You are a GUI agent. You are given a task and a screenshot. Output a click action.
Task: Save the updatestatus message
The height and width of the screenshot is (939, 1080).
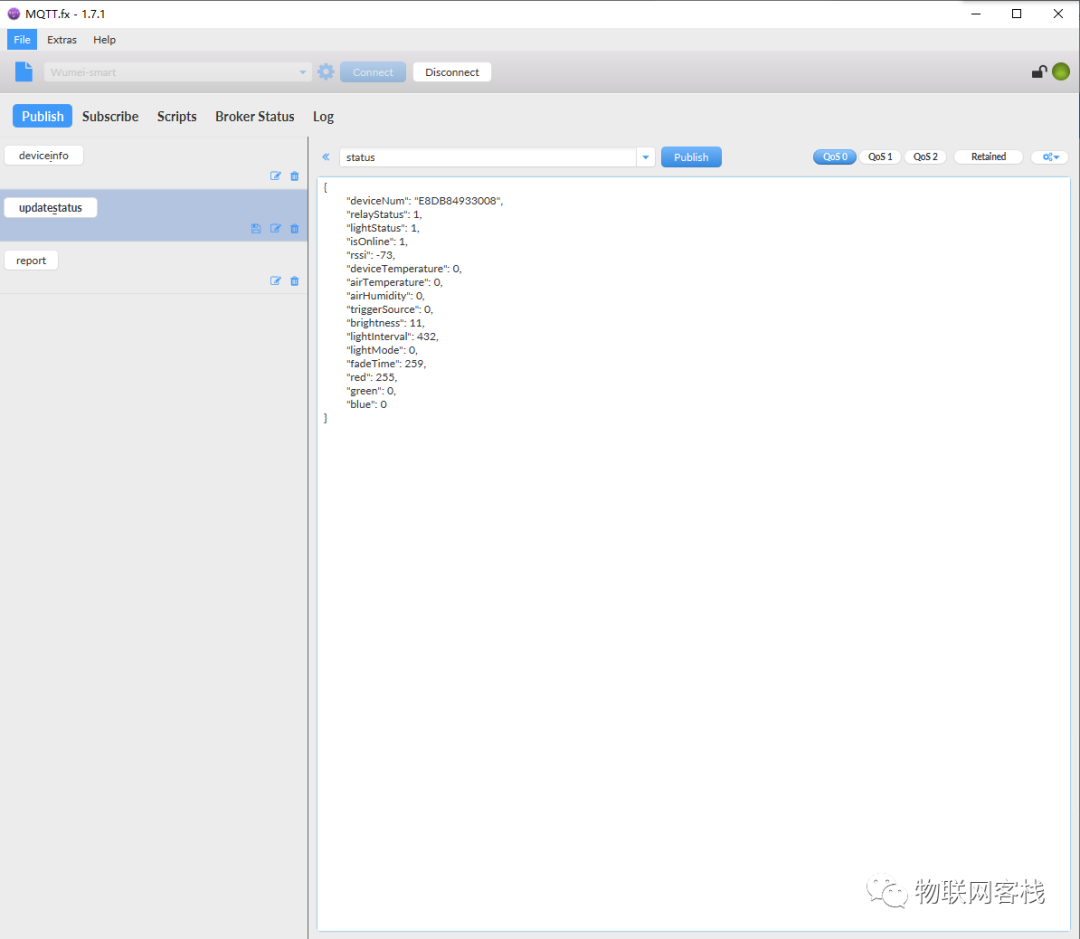tap(256, 229)
